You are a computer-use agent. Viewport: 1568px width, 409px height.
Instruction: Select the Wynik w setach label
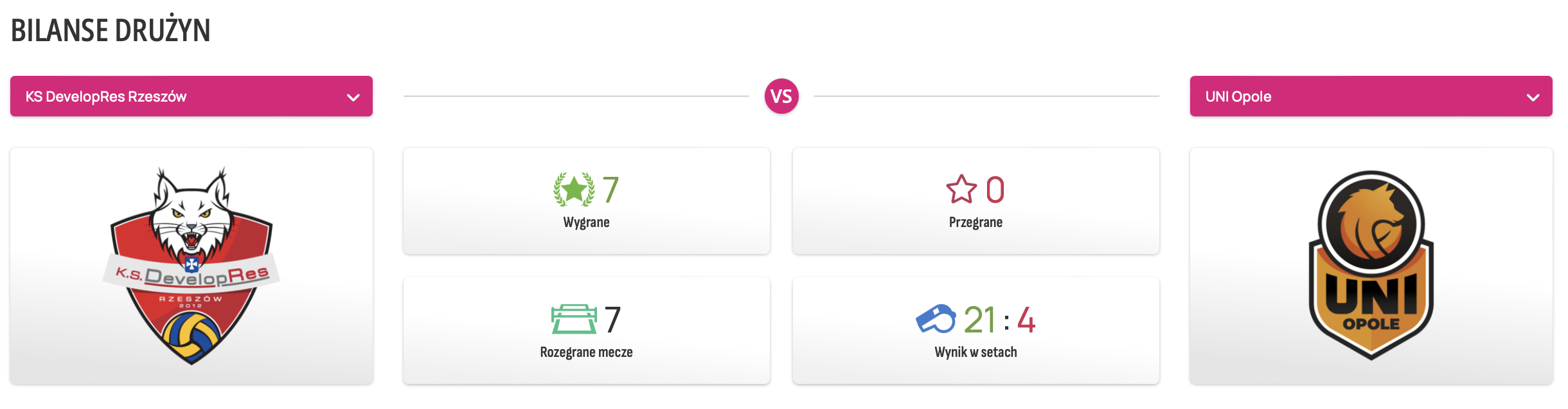976,352
